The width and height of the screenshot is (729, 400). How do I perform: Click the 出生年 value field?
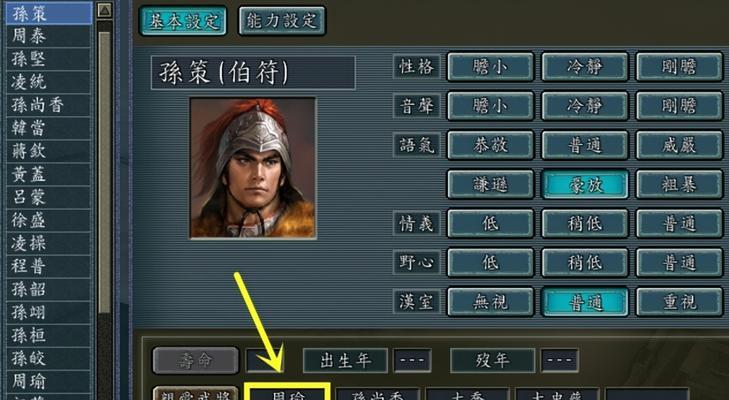(412, 360)
